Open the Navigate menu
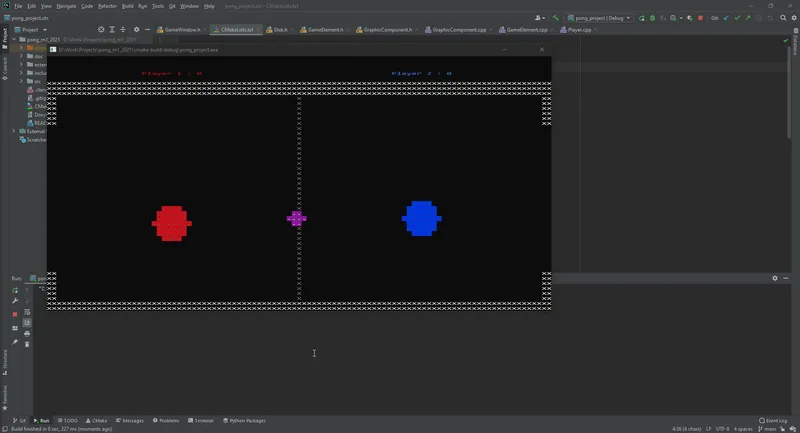Viewport: 800px width, 433px height. tap(66, 6)
